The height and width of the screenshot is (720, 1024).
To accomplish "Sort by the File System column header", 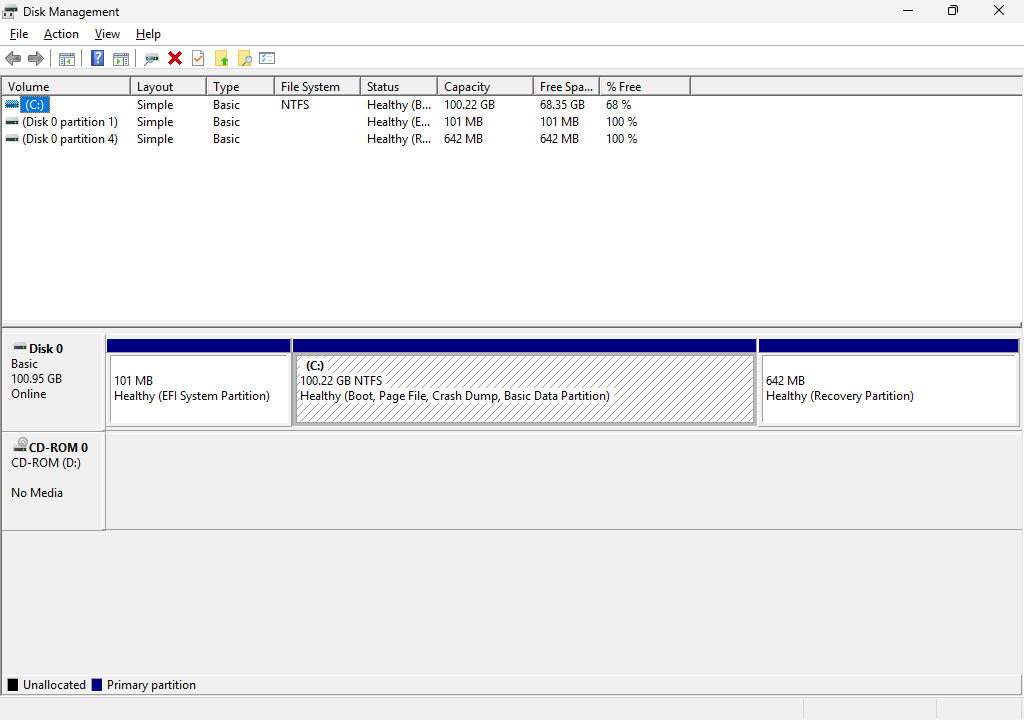I will coord(317,86).
